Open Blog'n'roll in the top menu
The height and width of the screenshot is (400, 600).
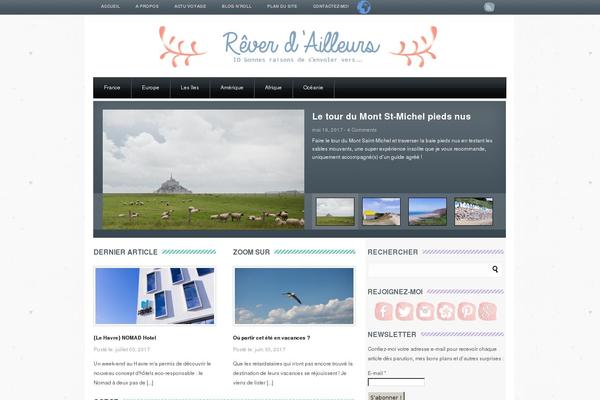click(236, 7)
